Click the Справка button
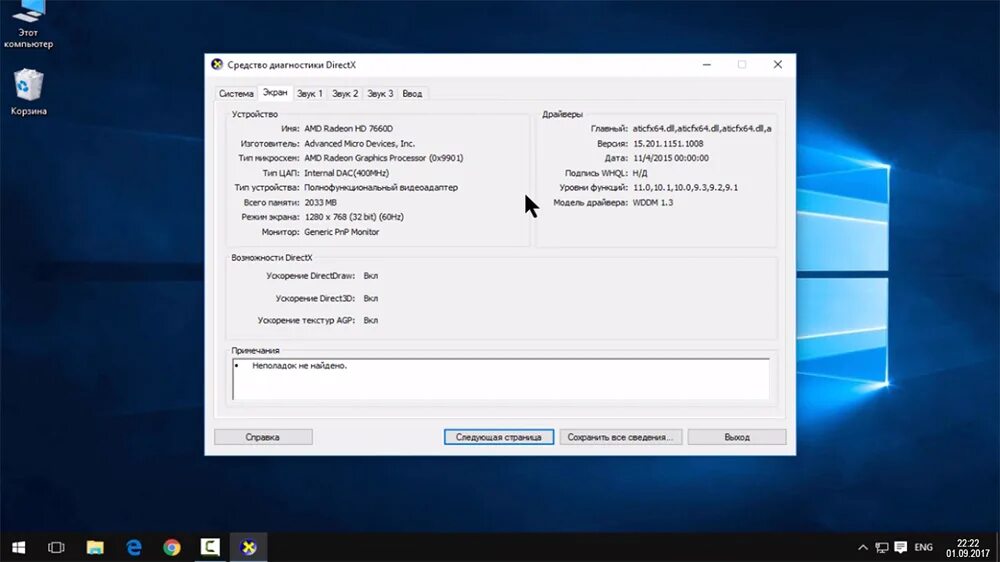 pos(263,437)
